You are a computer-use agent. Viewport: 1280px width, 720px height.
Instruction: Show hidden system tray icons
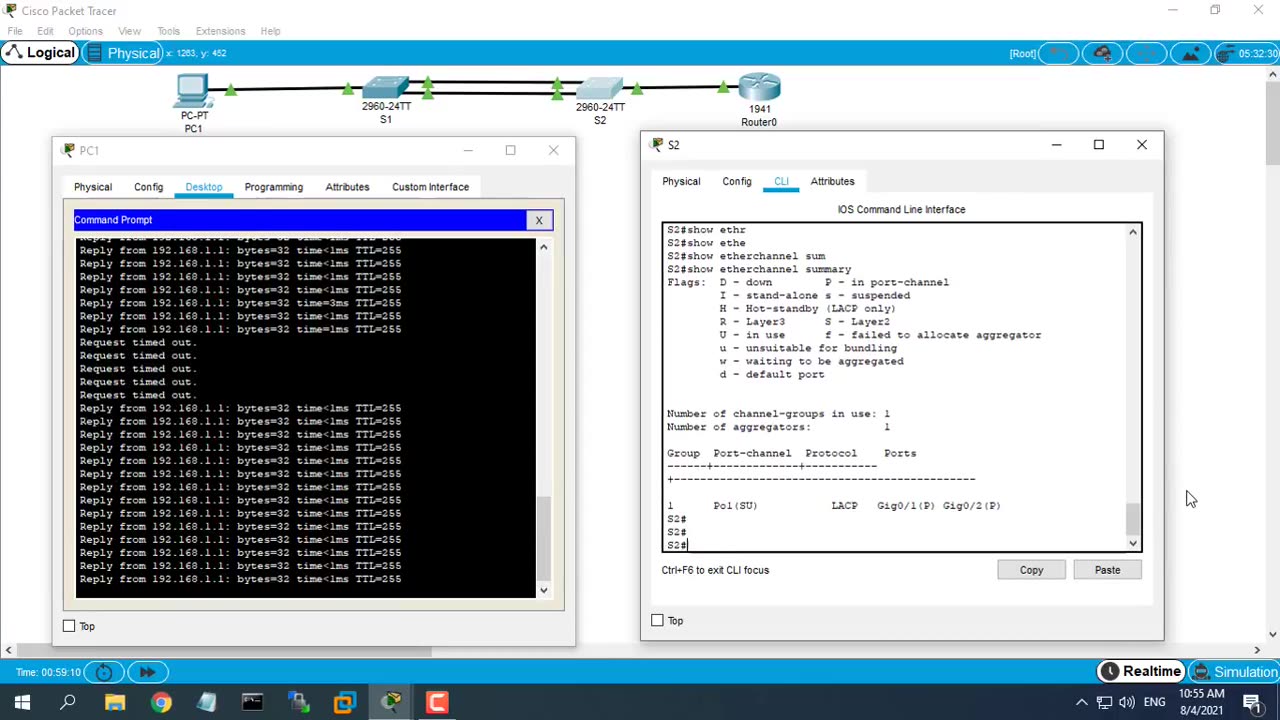pos(1081,703)
